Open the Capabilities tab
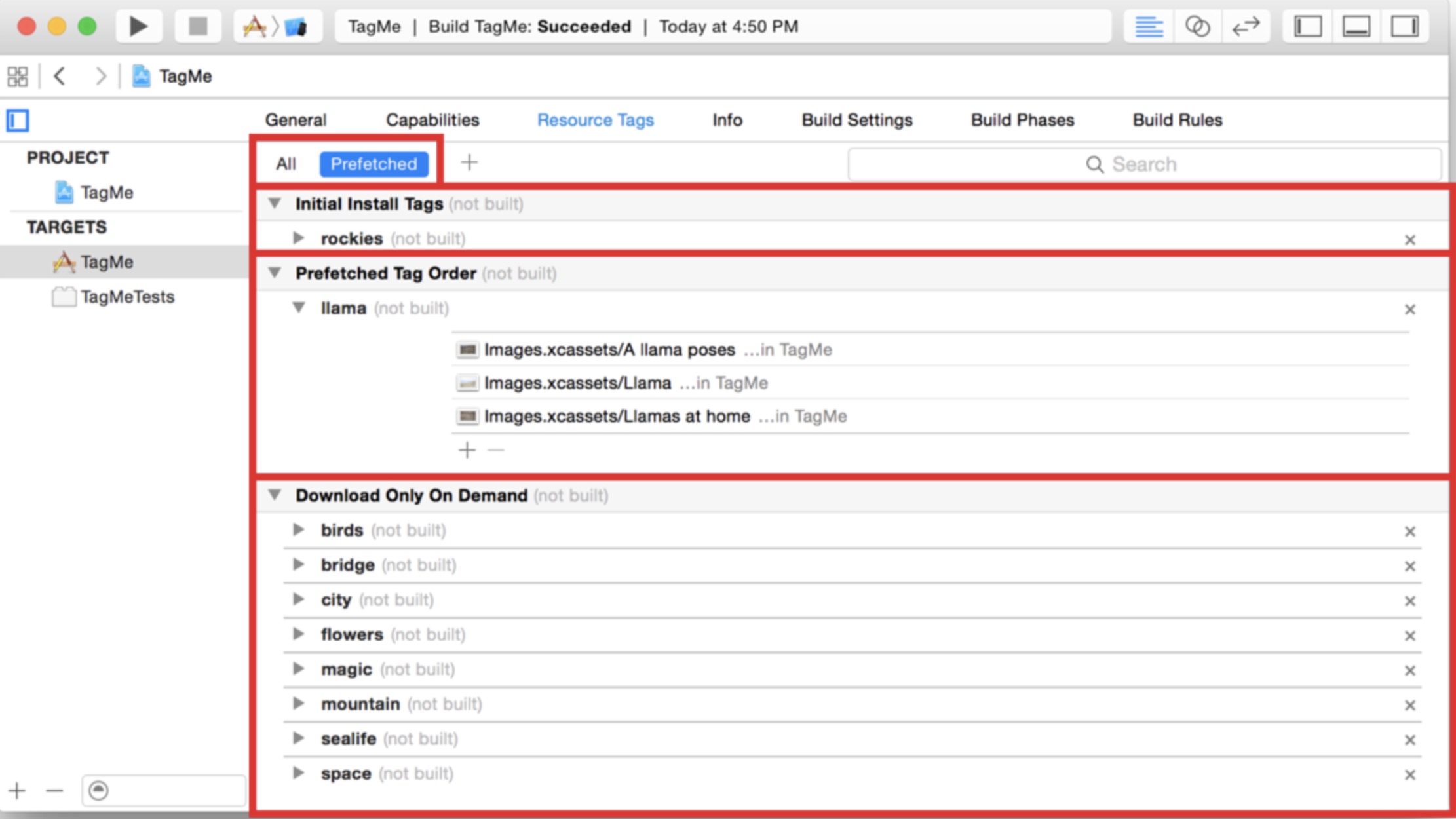 point(432,120)
